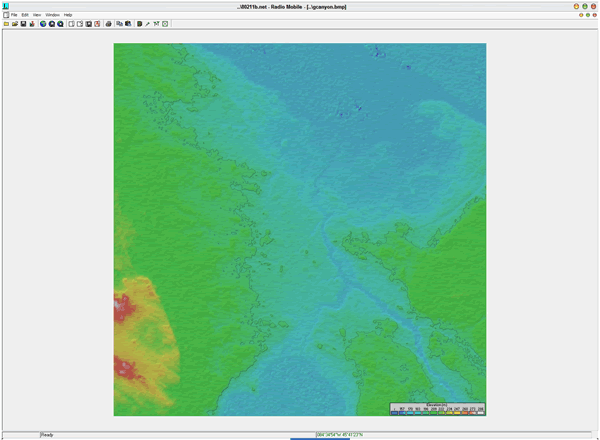
Task: Open the File menu
Action: click(x=14, y=15)
